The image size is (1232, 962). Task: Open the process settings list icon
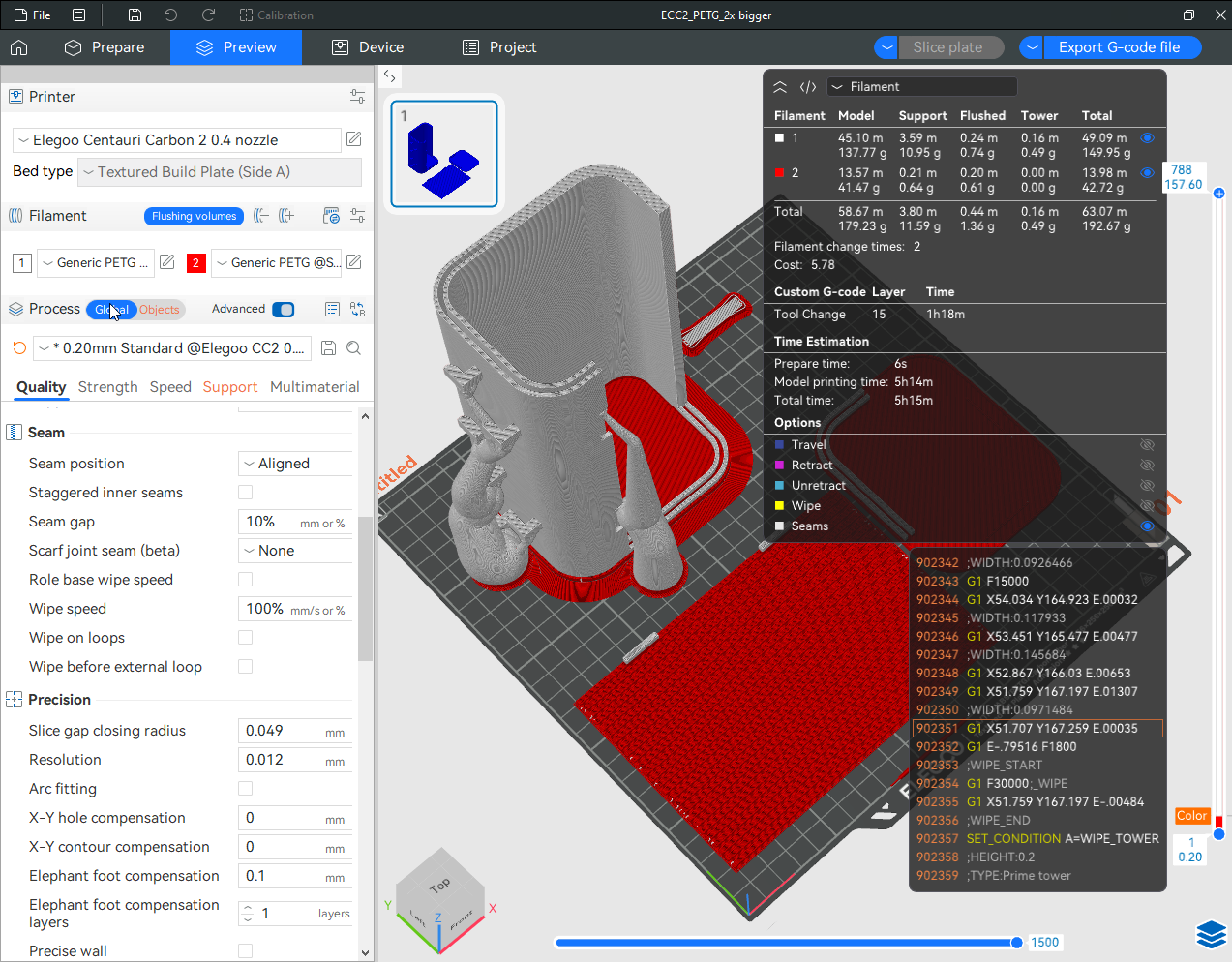pyautogui.click(x=332, y=309)
